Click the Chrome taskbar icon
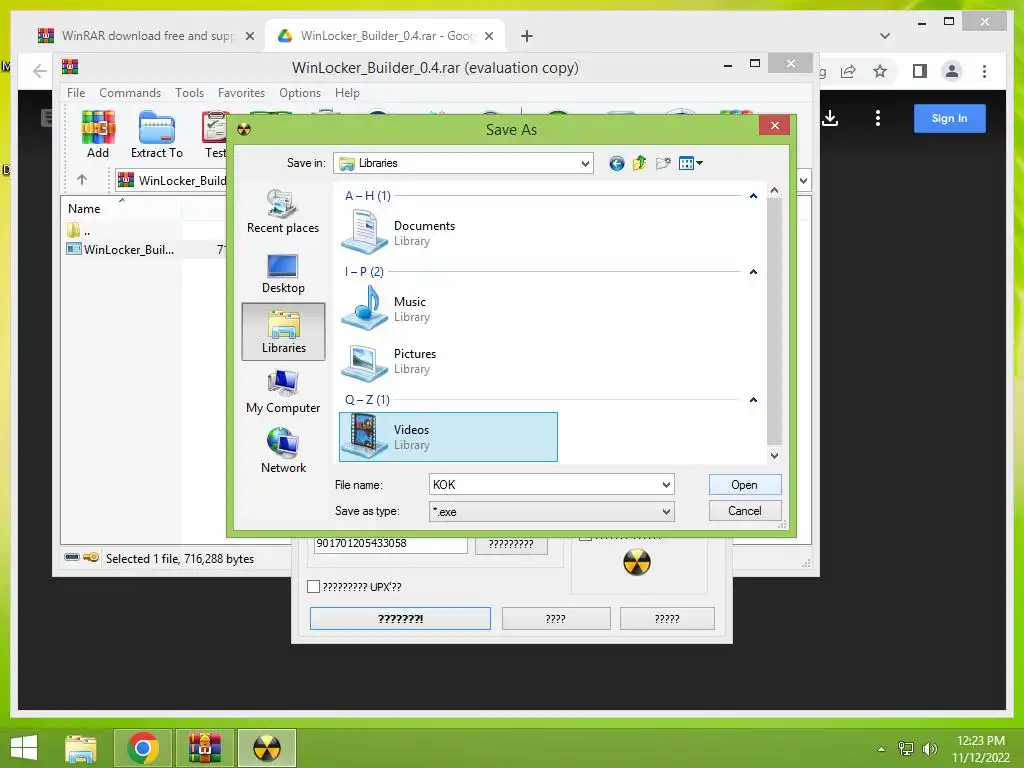1024x768 pixels. tap(143, 748)
